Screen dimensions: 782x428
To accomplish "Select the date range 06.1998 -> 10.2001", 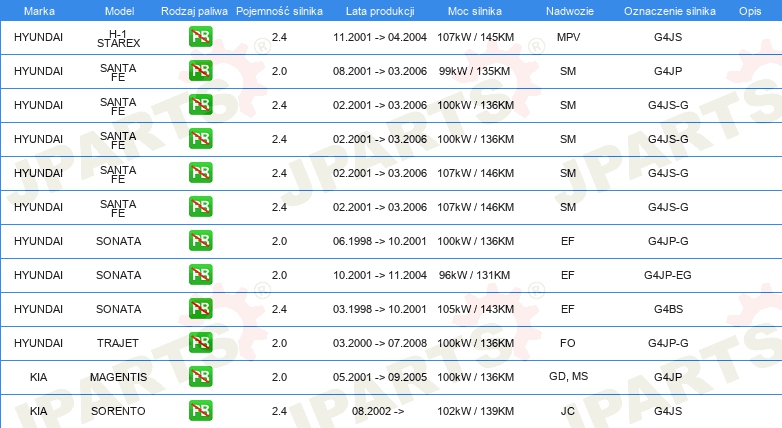I will [380, 241].
